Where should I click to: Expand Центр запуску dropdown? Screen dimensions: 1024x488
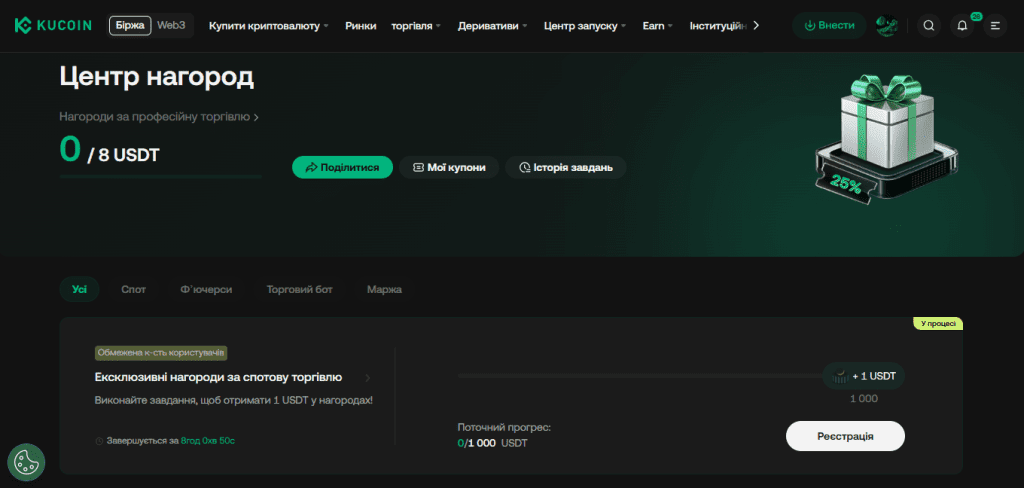(584, 25)
